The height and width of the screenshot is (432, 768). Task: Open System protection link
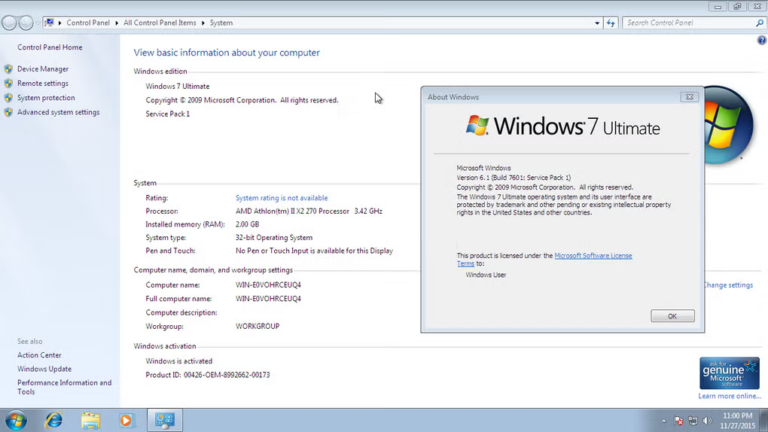point(46,97)
